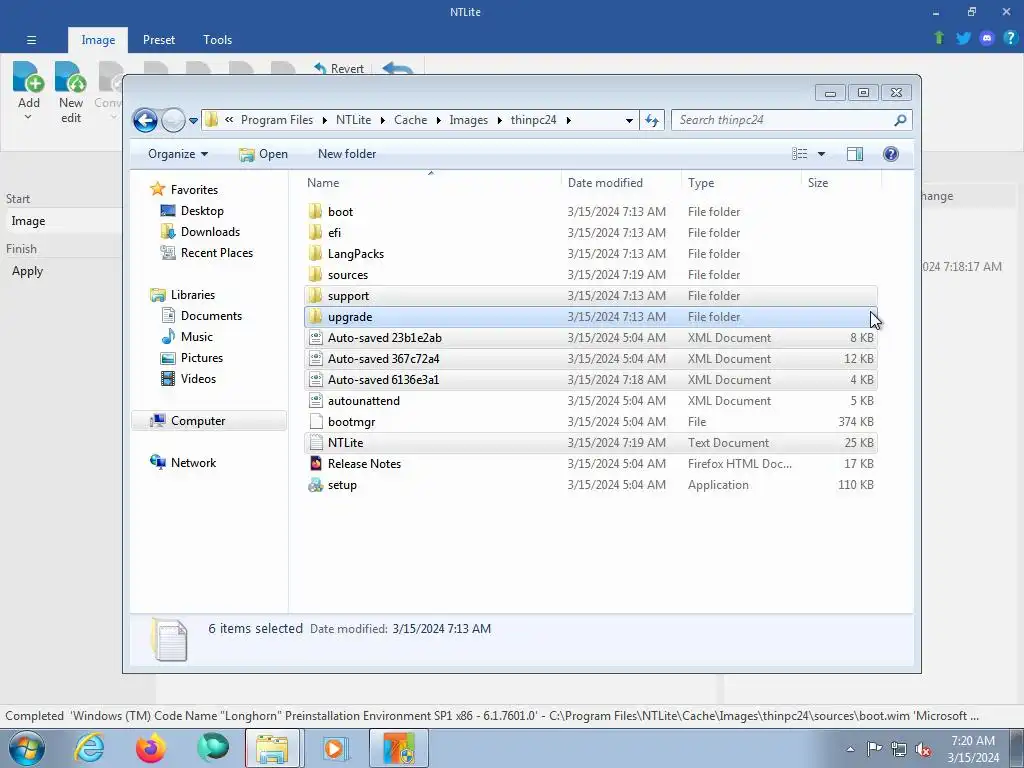
Task: Click the bootmgr file icon
Action: pyautogui.click(x=316, y=422)
